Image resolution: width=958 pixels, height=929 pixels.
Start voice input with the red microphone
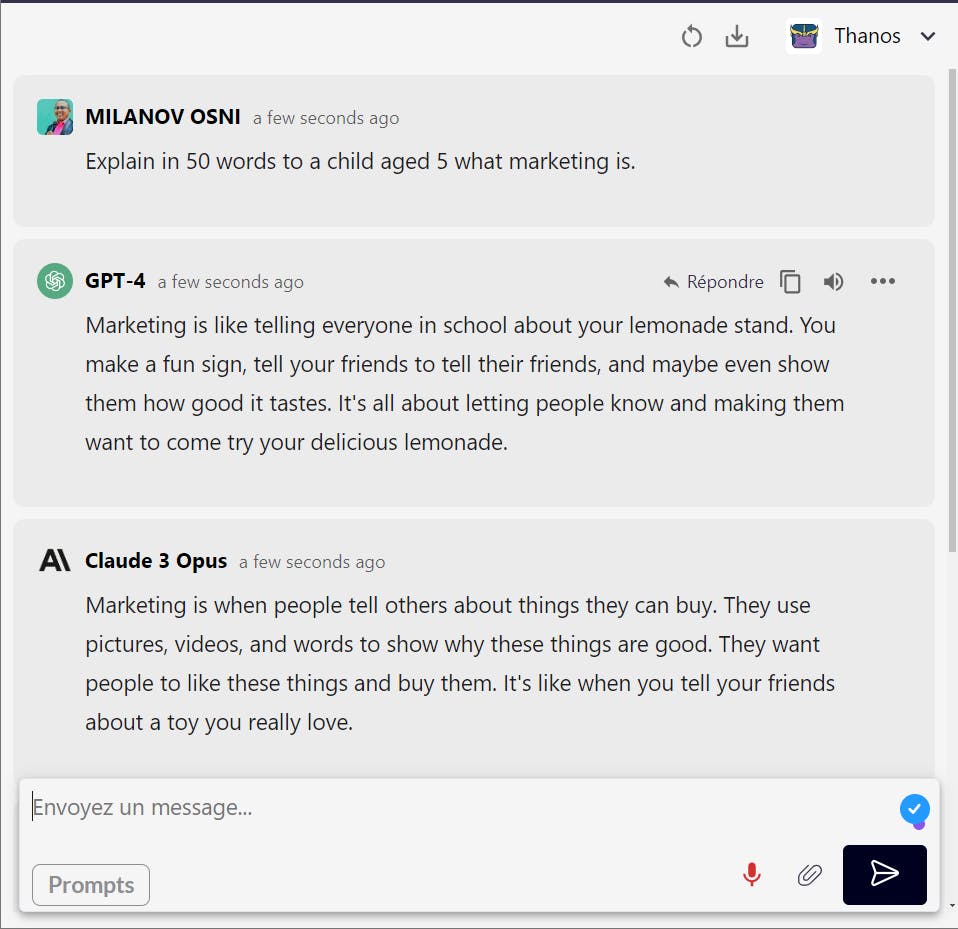pos(752,875)
